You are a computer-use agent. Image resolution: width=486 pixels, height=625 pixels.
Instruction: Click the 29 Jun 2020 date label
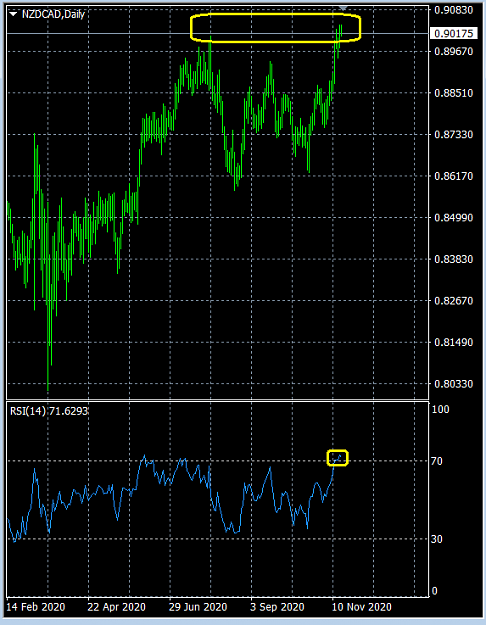[x=198, y=607]
